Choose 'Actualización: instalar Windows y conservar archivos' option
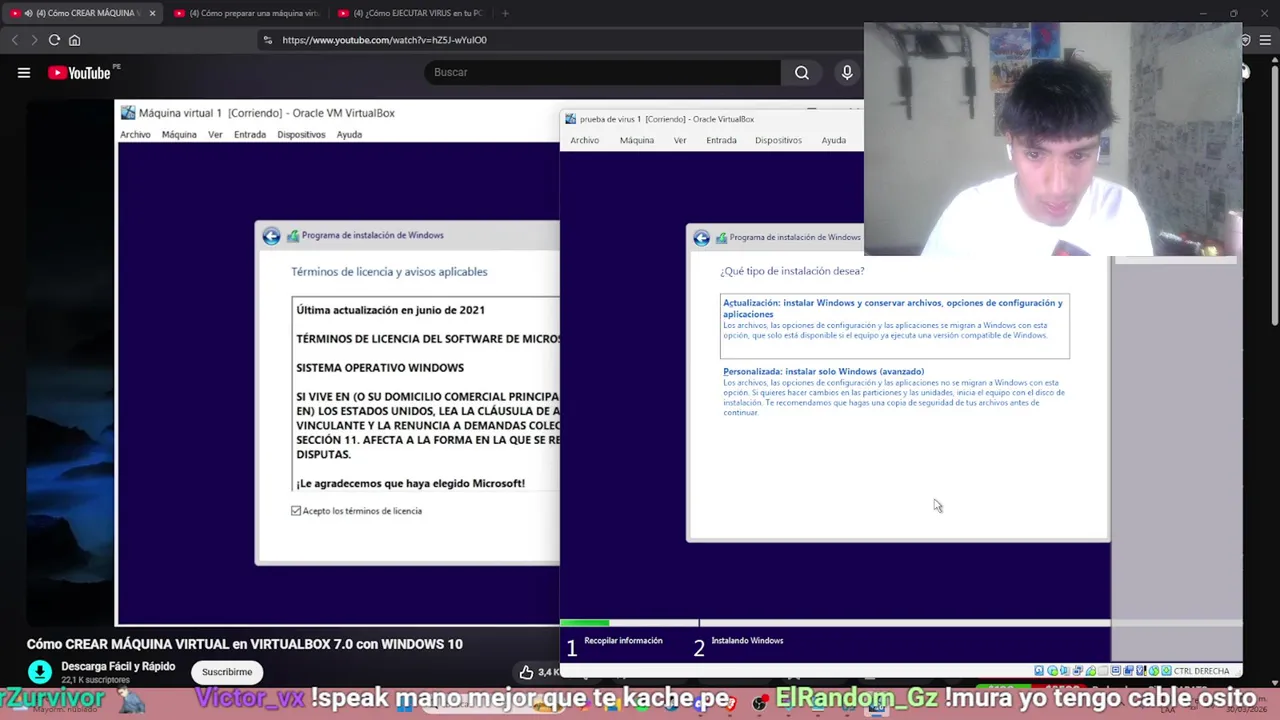Image resolution: width=1280 pixels, height=720 pixels. click(x=894, y=326)
